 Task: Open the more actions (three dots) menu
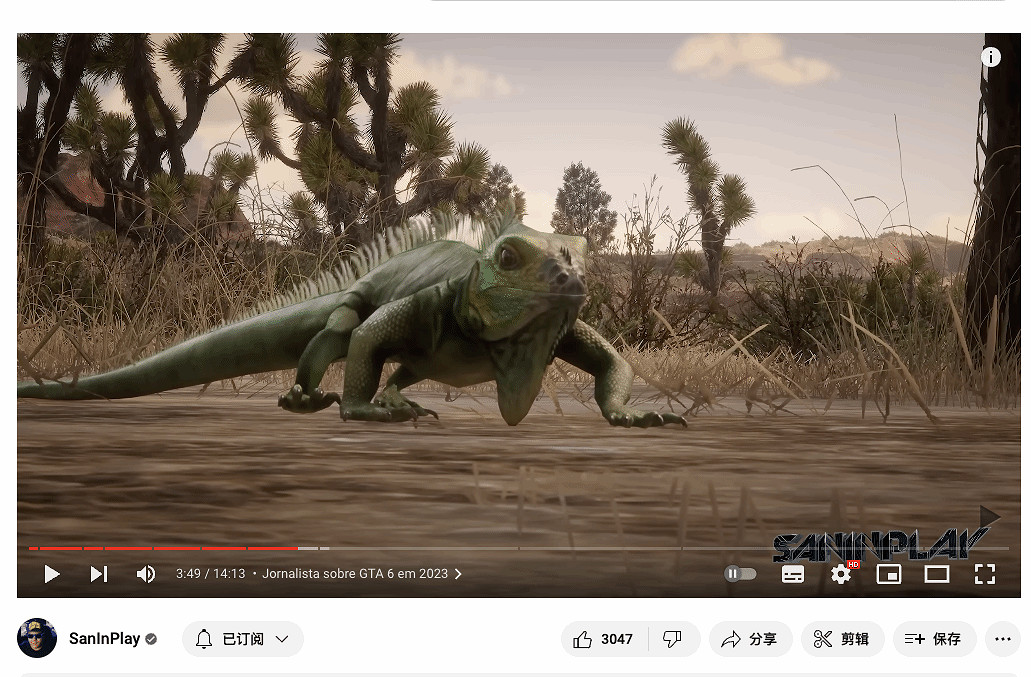[x=1003, y=639]
